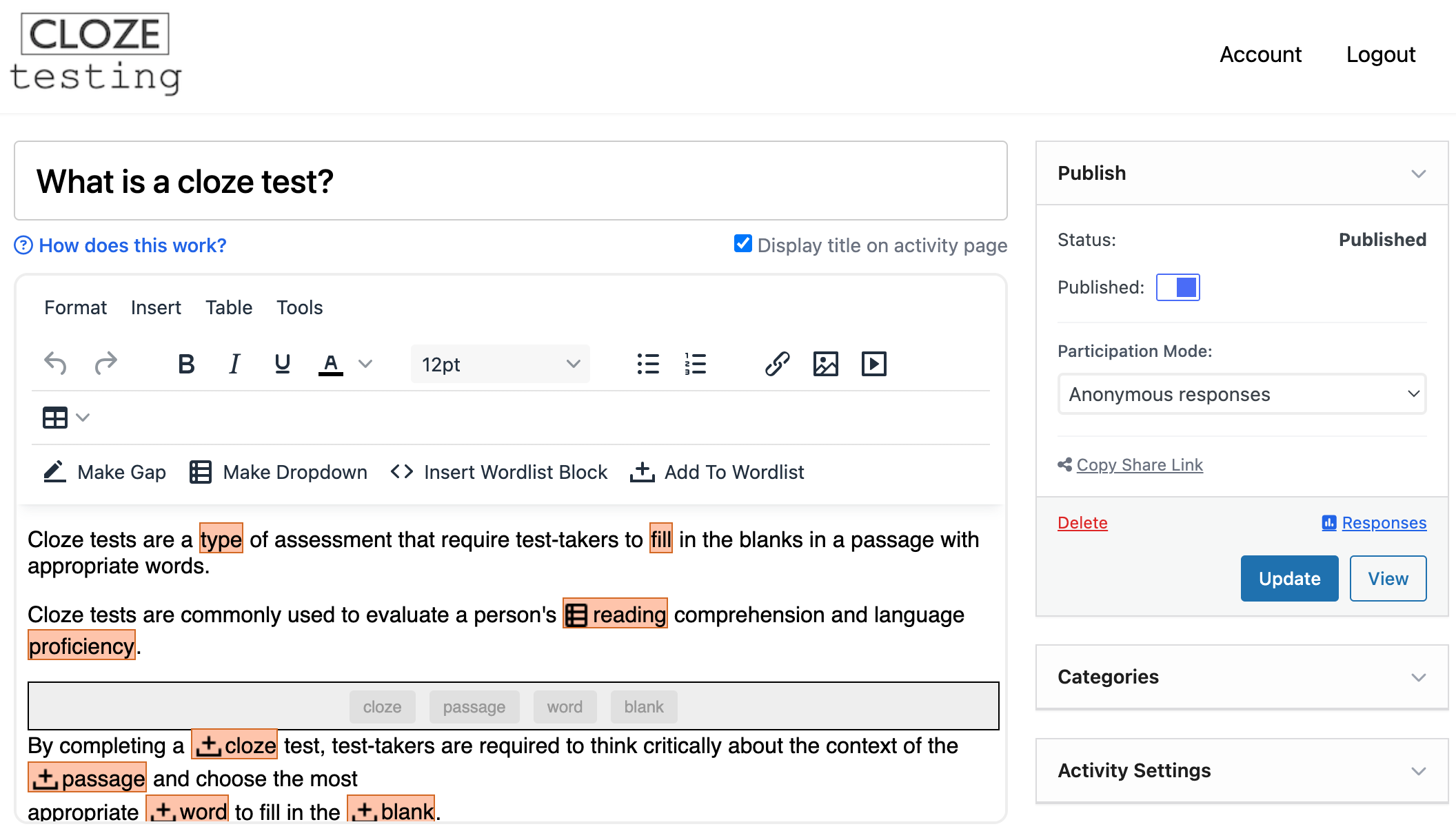Click the text color A swatch
The height and width of the screenshot is (831, 1456).
pos(331,364)
